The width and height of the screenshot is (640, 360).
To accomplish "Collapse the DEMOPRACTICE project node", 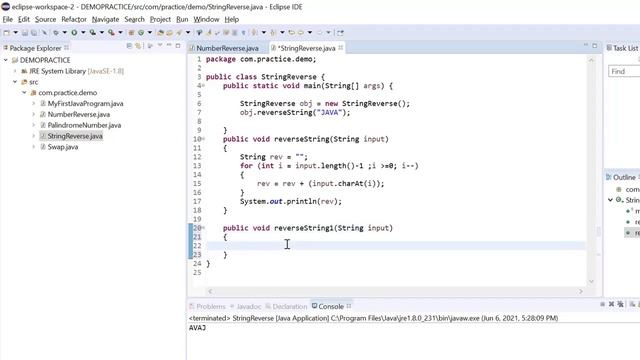I will click(6, 60).
